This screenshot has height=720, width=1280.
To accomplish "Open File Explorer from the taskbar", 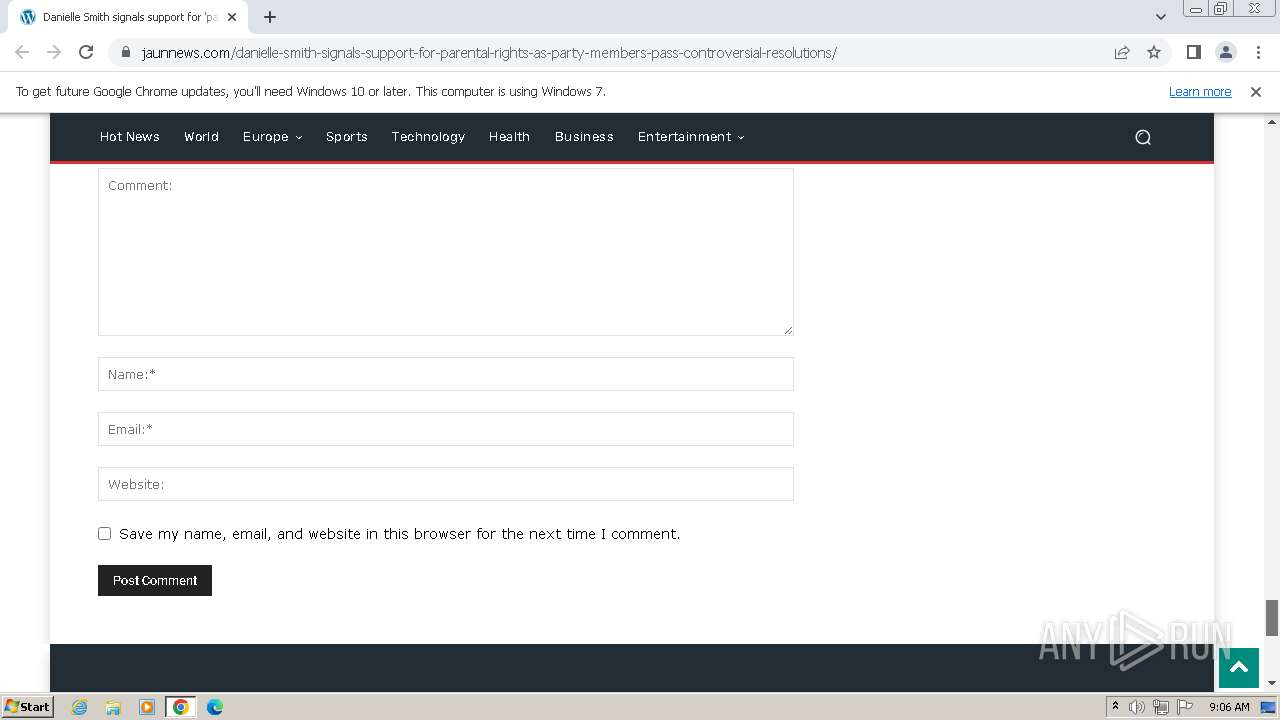I will (x=113, y=707).
